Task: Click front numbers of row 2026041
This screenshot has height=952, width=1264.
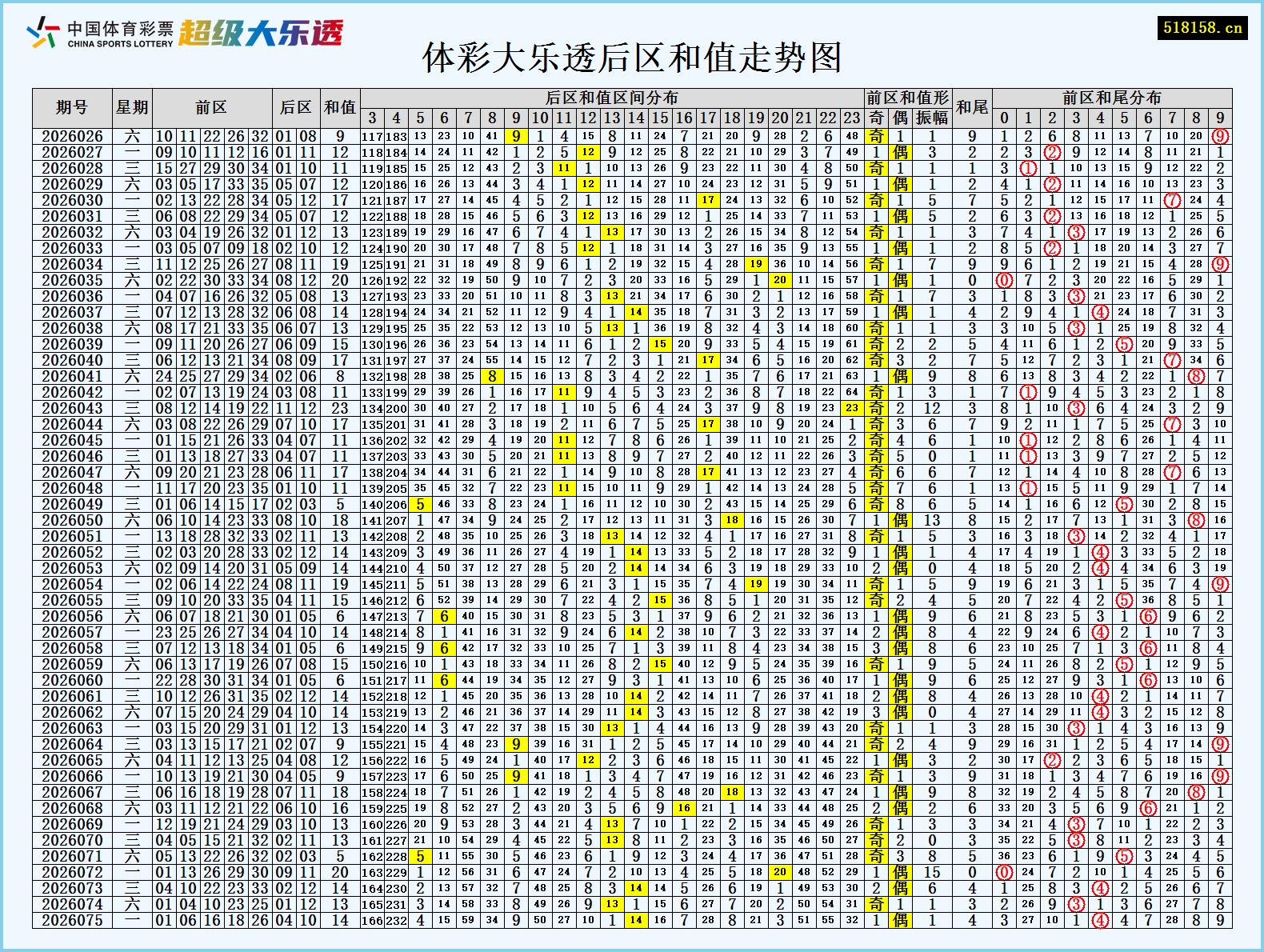Action: coord(212,376)
